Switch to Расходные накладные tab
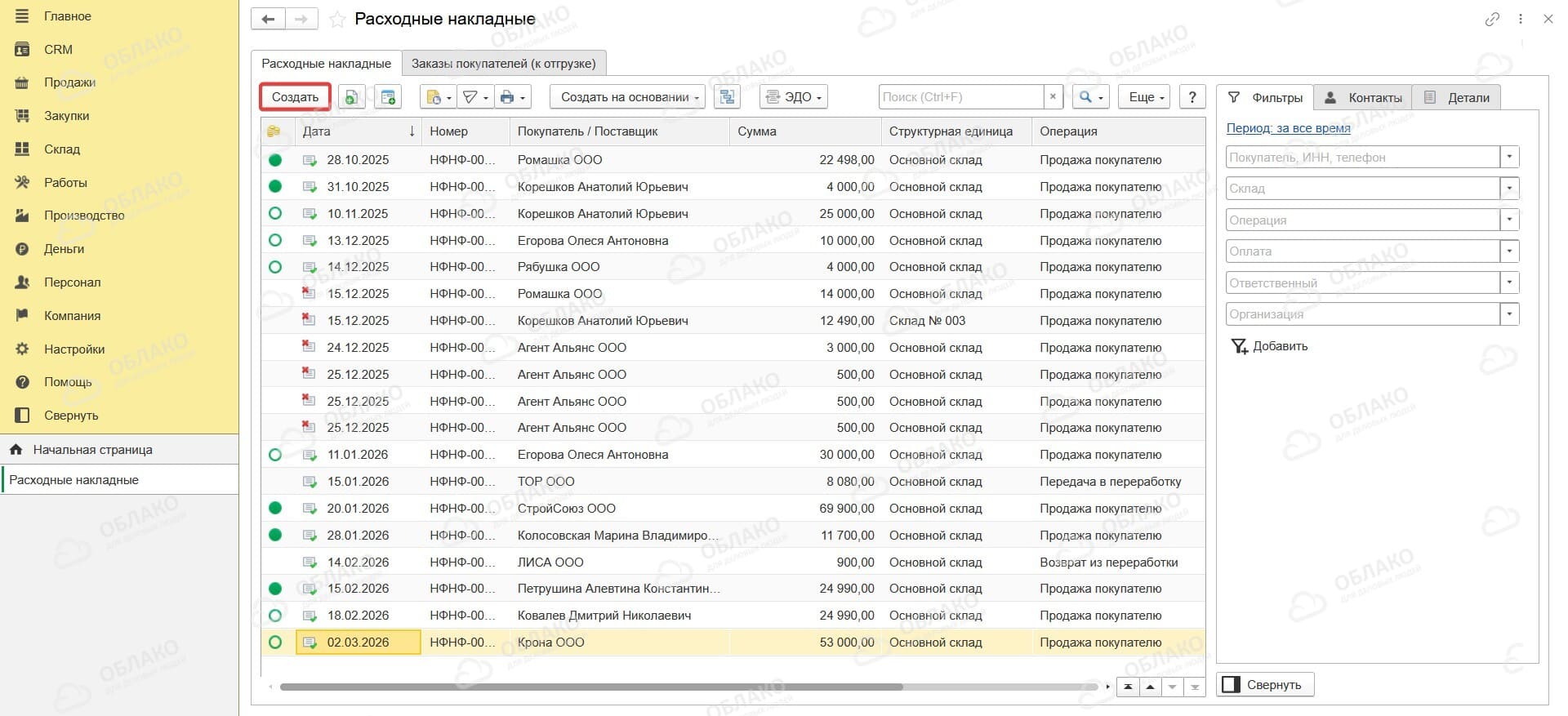This screenshot has width=1568, height=716. (326, 64)
